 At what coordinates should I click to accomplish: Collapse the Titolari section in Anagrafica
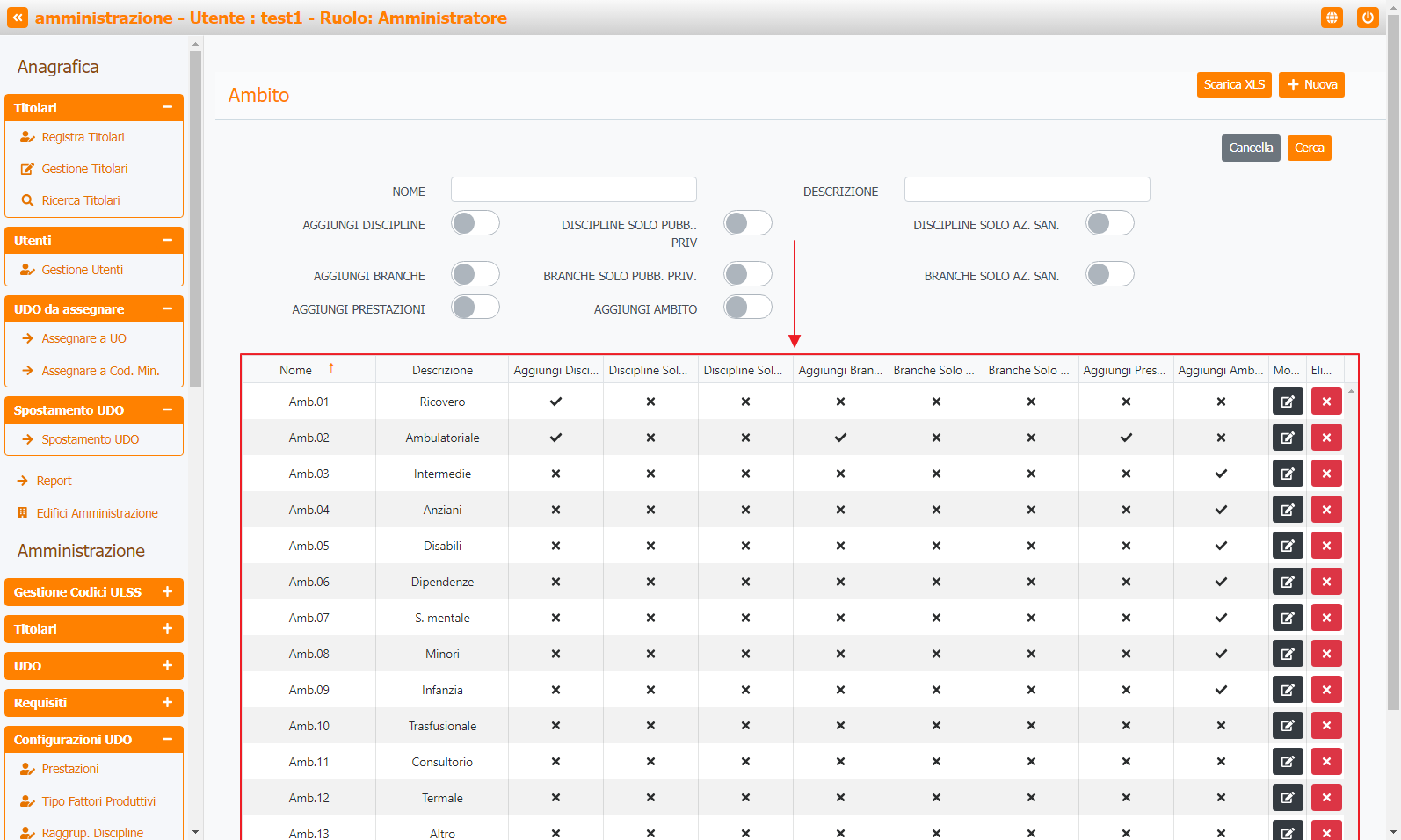coord(167,107)
